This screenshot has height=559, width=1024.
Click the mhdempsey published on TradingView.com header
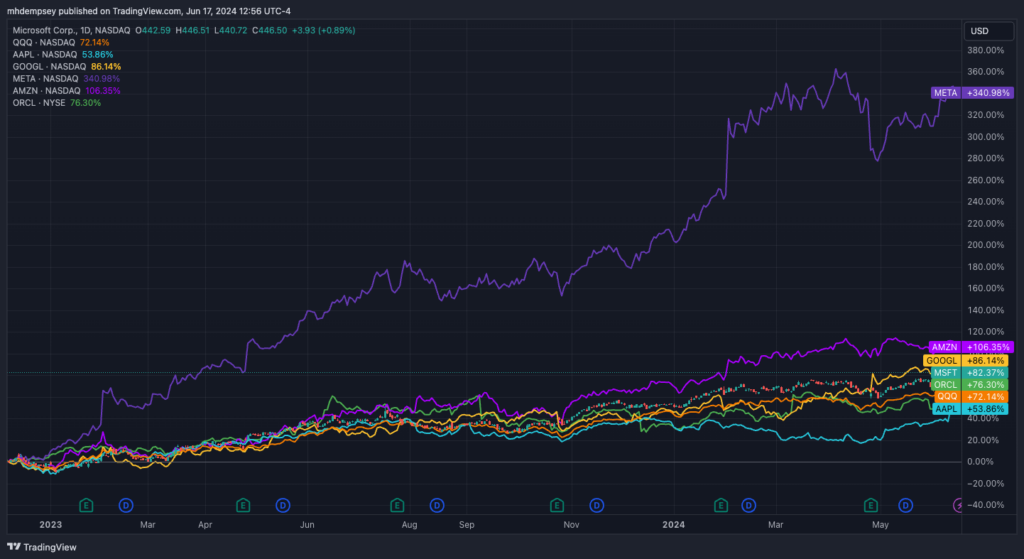click(x=149, y=11)
